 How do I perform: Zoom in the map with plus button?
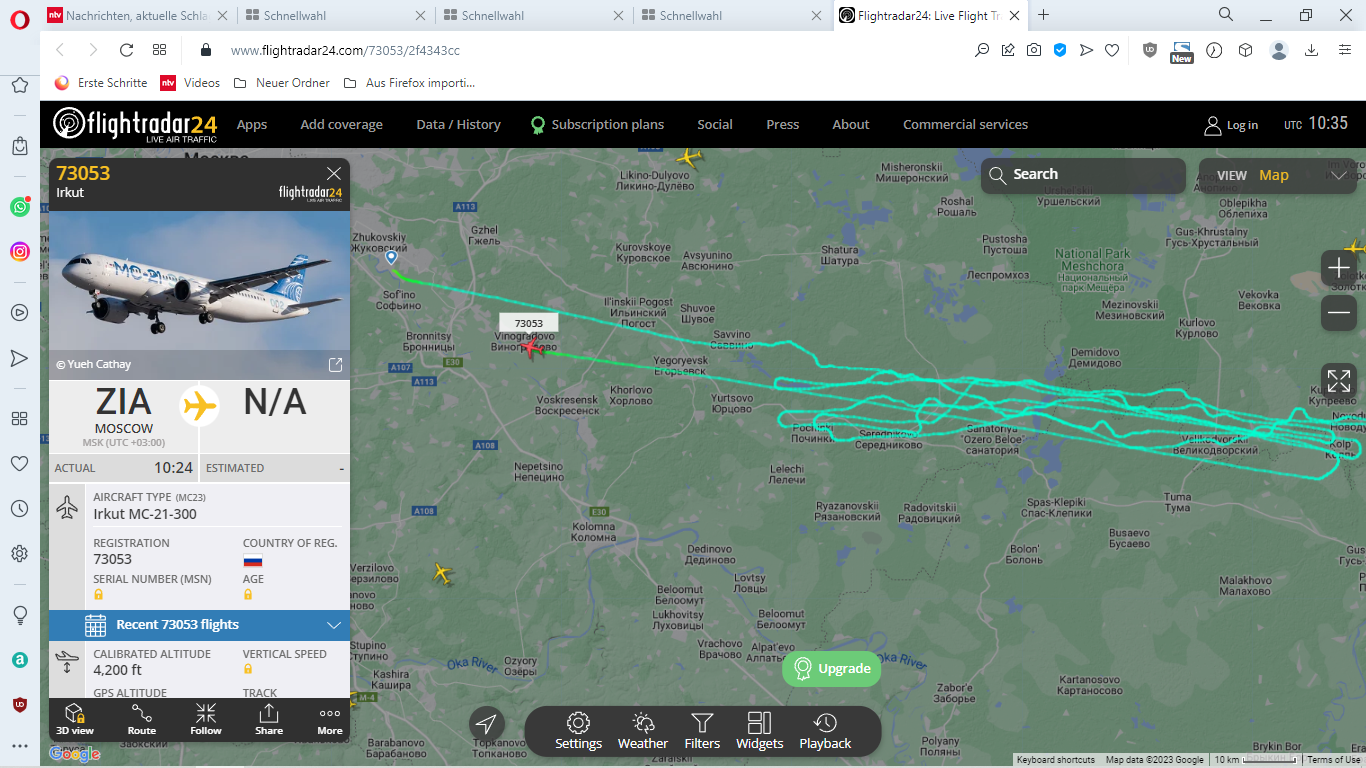tap(1339, 268)
